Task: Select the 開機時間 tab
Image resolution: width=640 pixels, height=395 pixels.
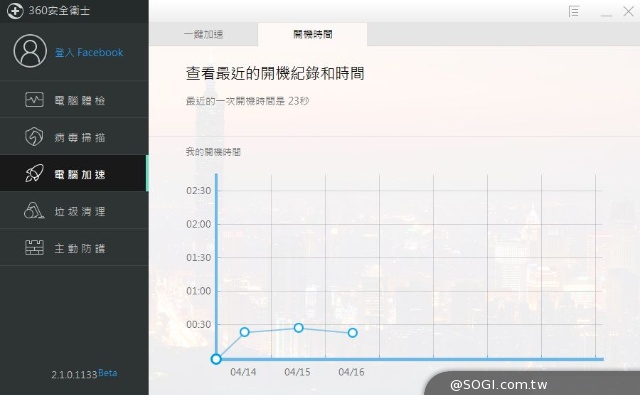Action: coord(313,34)
